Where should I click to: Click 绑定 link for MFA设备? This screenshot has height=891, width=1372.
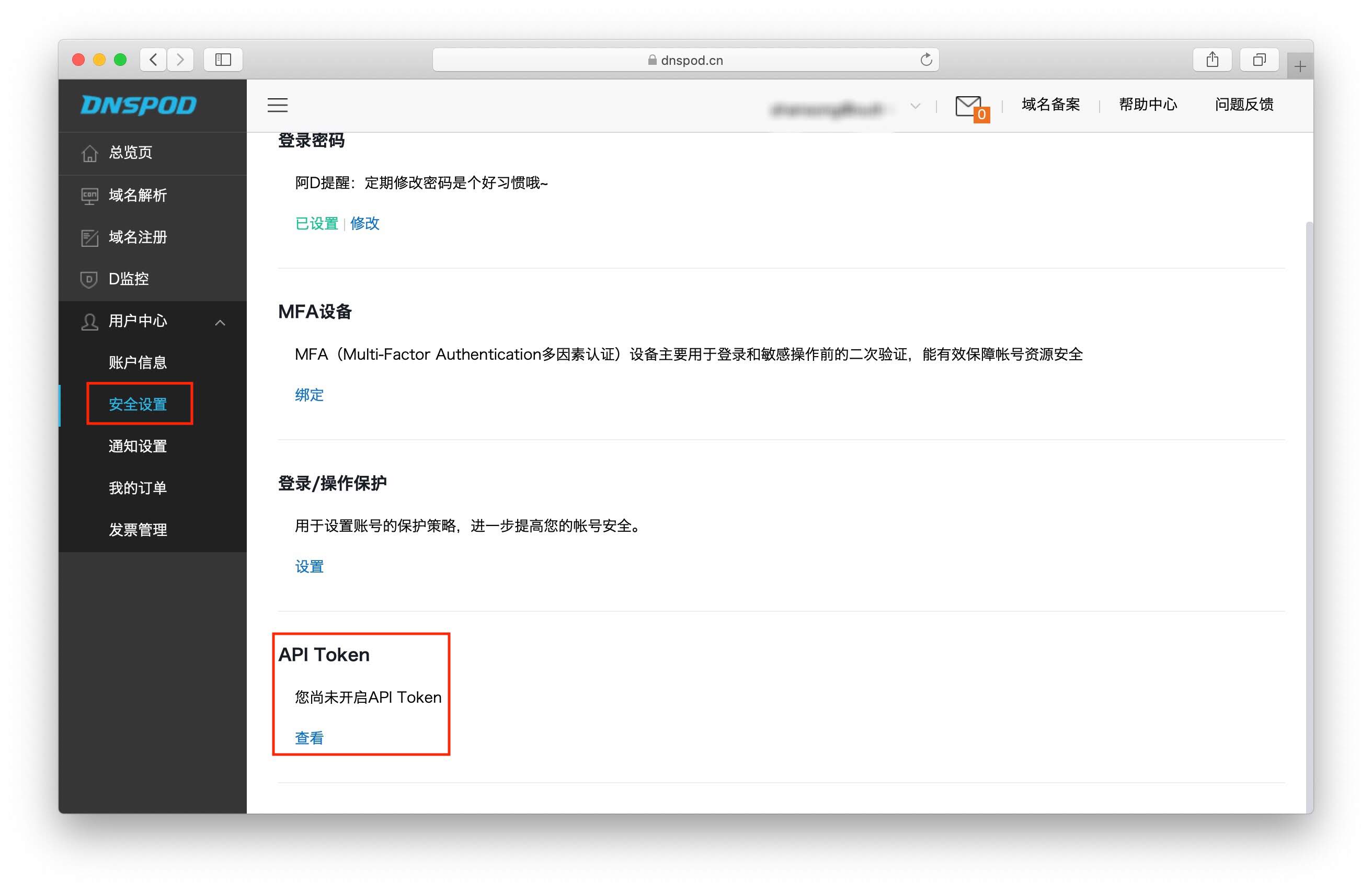point(309,395)
